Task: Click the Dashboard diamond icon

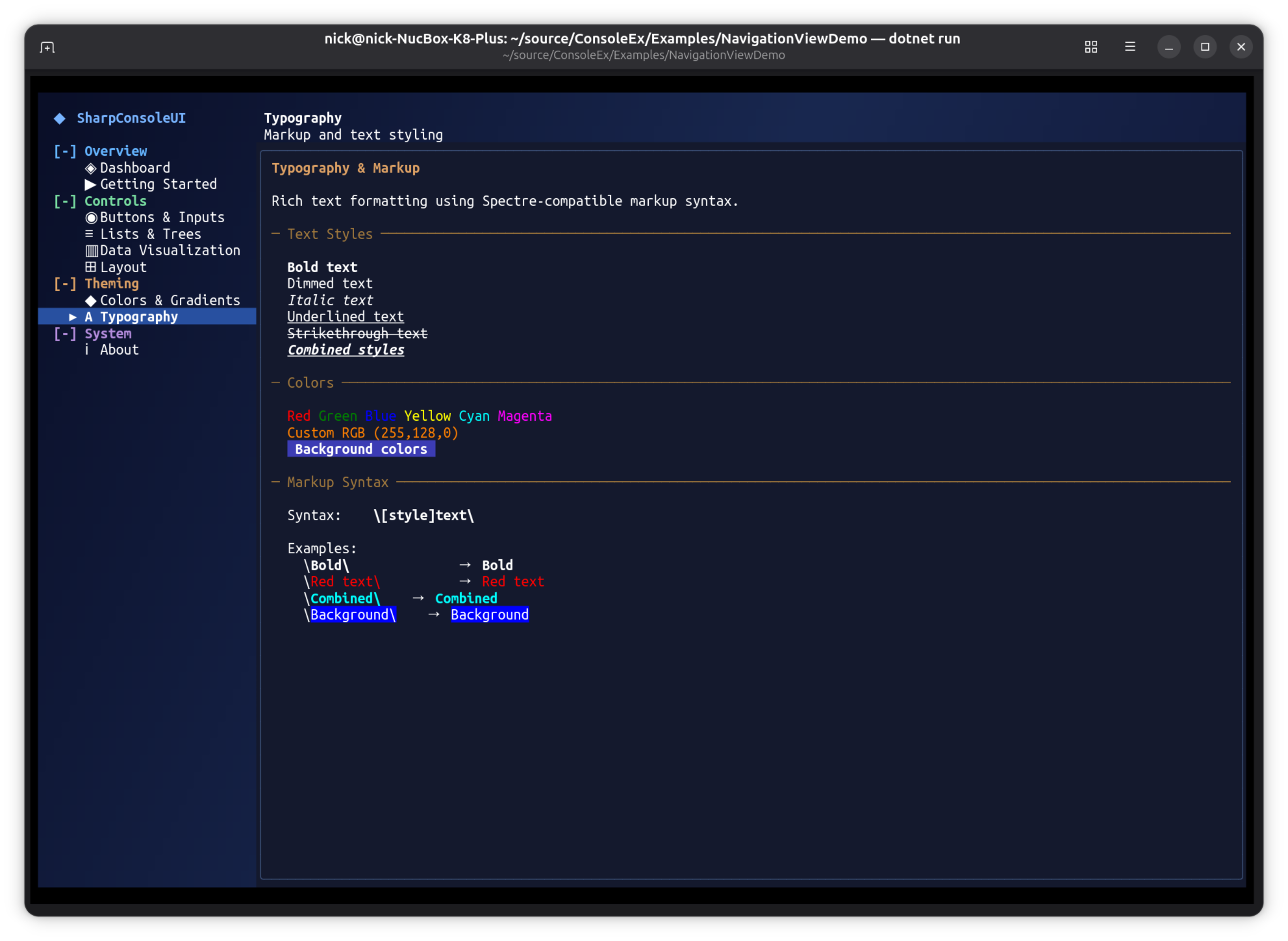Action: pos(91,168)
